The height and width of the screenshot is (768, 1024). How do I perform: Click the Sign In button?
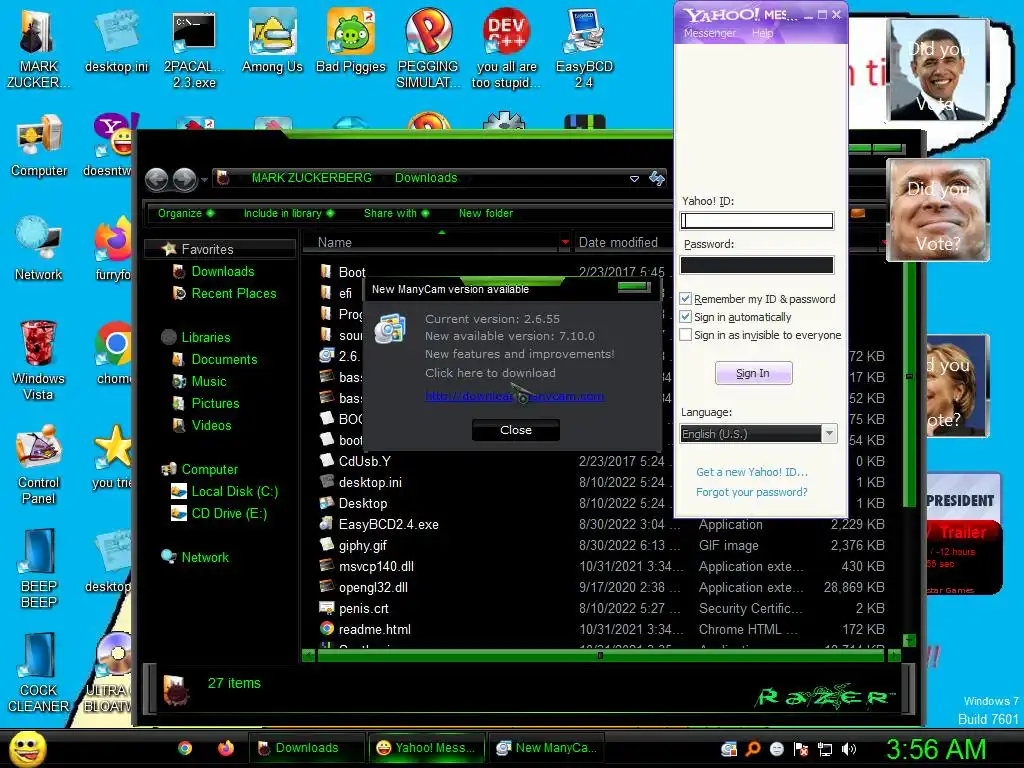(754, 373)
